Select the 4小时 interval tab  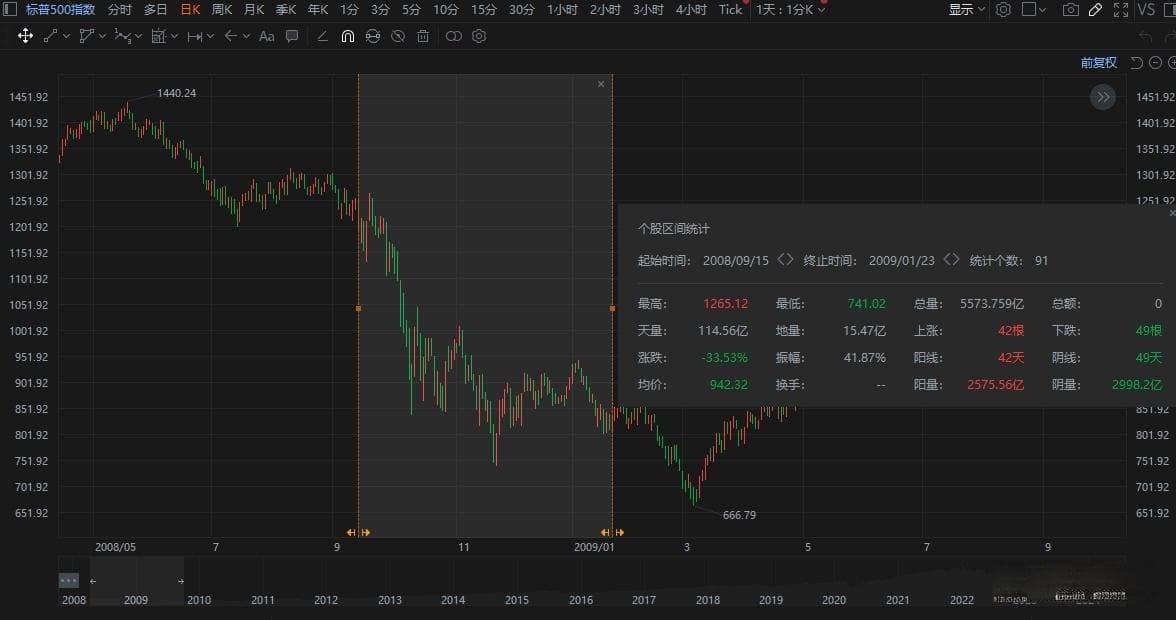[691, 9]
